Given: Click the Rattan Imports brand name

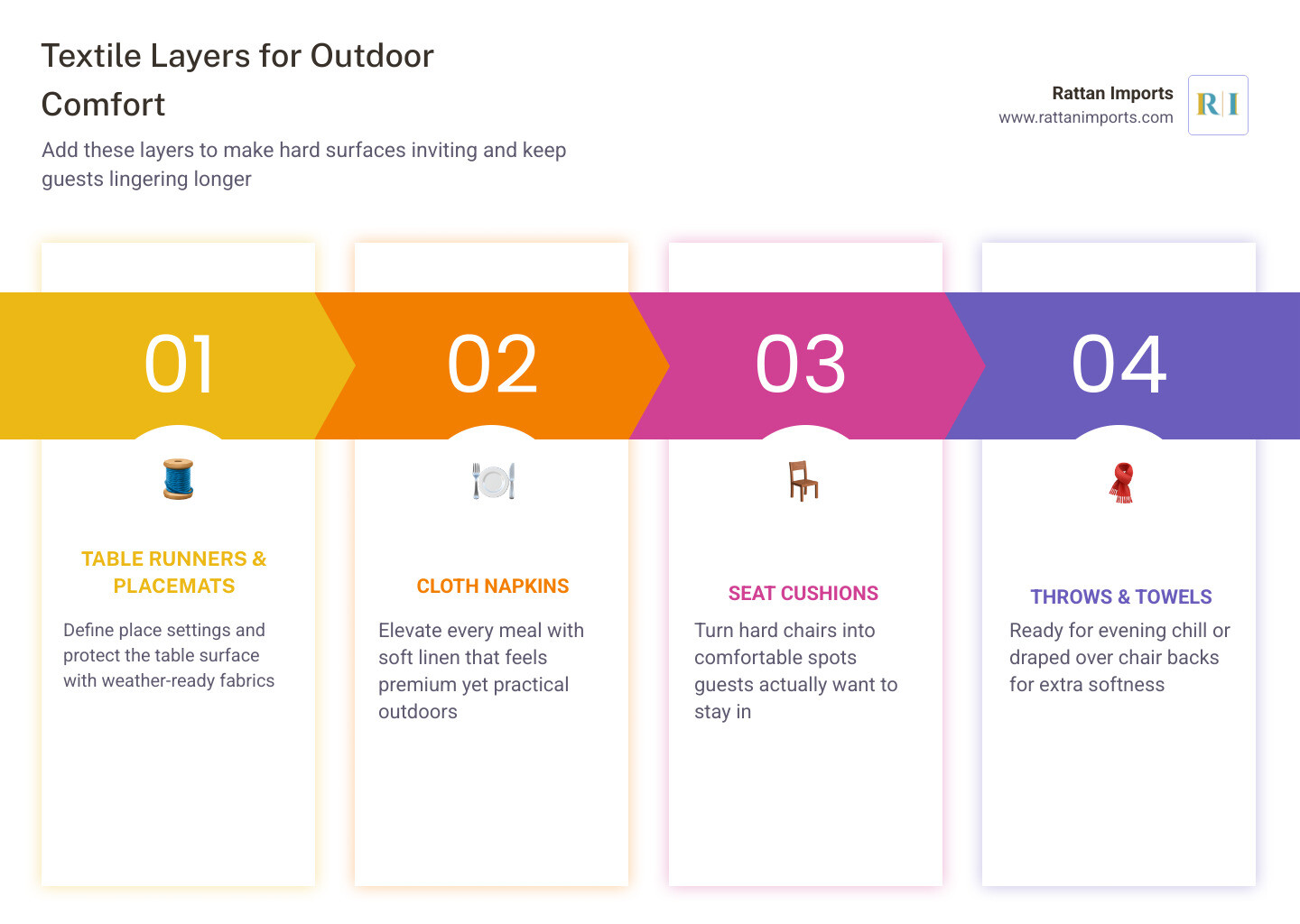Looking at the screenshot, I should click(x=1112, y=93).
